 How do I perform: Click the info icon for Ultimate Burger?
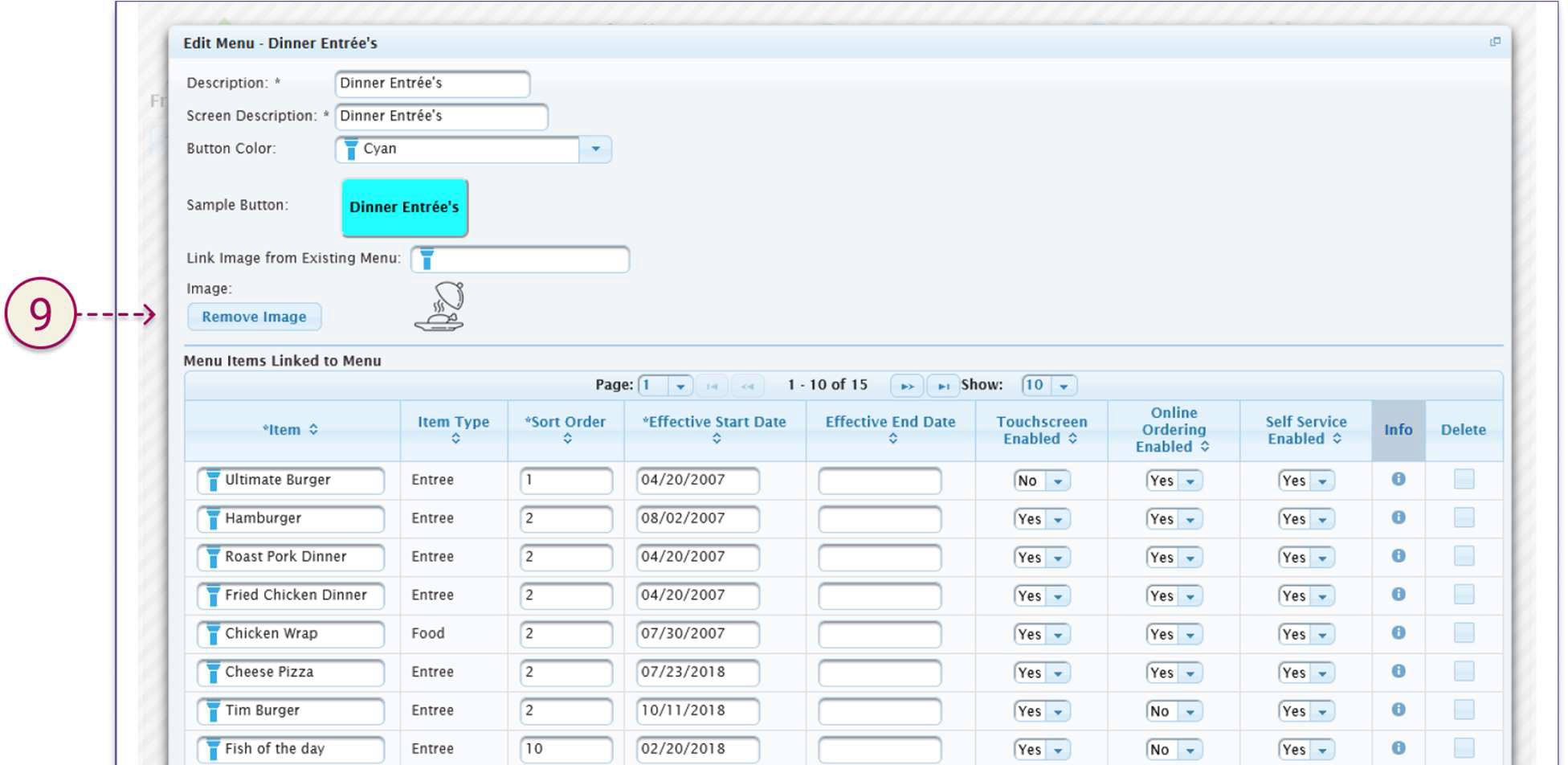(x=1398, y=479)
